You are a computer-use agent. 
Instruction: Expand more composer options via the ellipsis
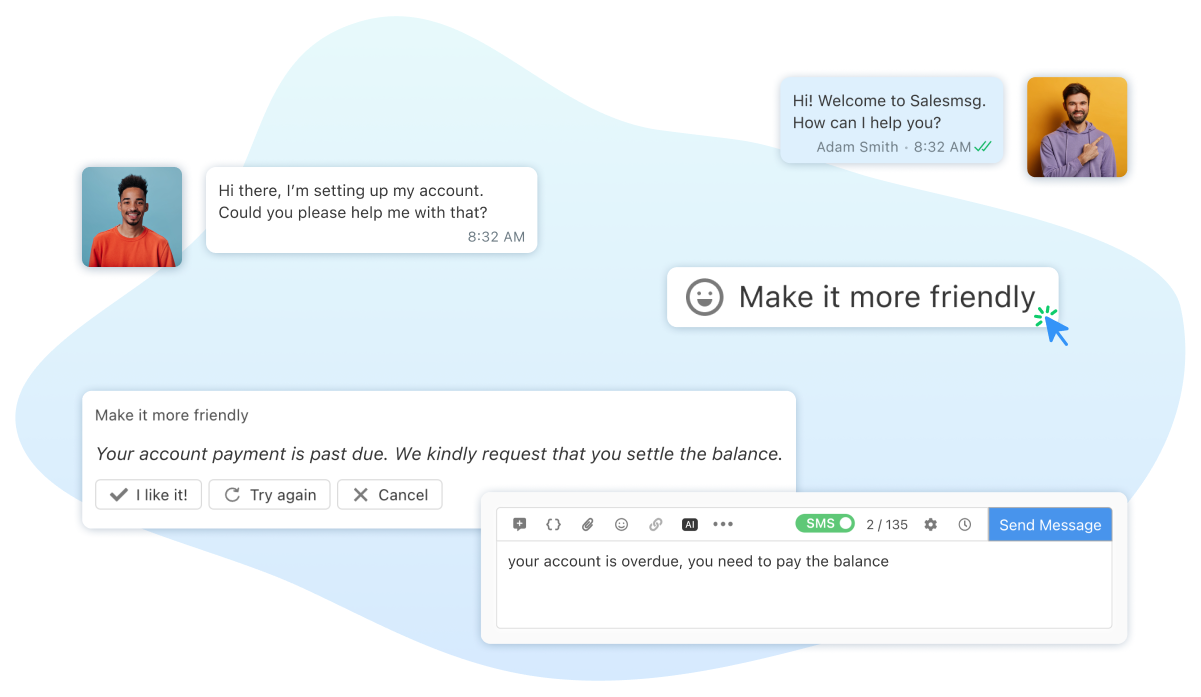(722, 524)
